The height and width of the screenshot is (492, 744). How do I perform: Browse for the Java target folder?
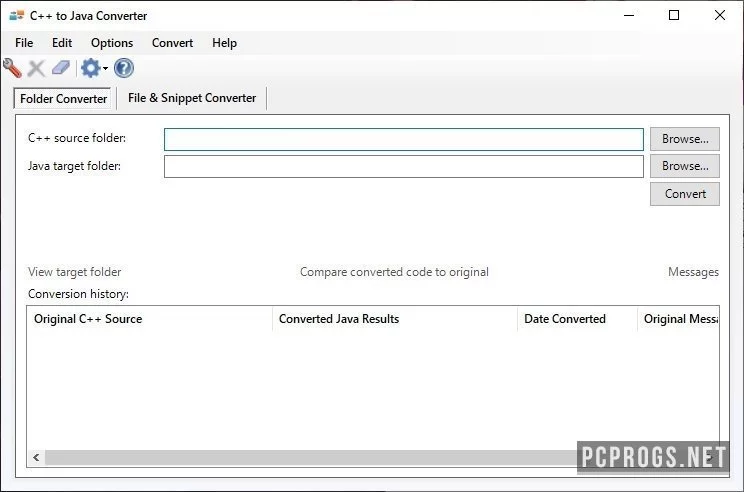point(685,166)
